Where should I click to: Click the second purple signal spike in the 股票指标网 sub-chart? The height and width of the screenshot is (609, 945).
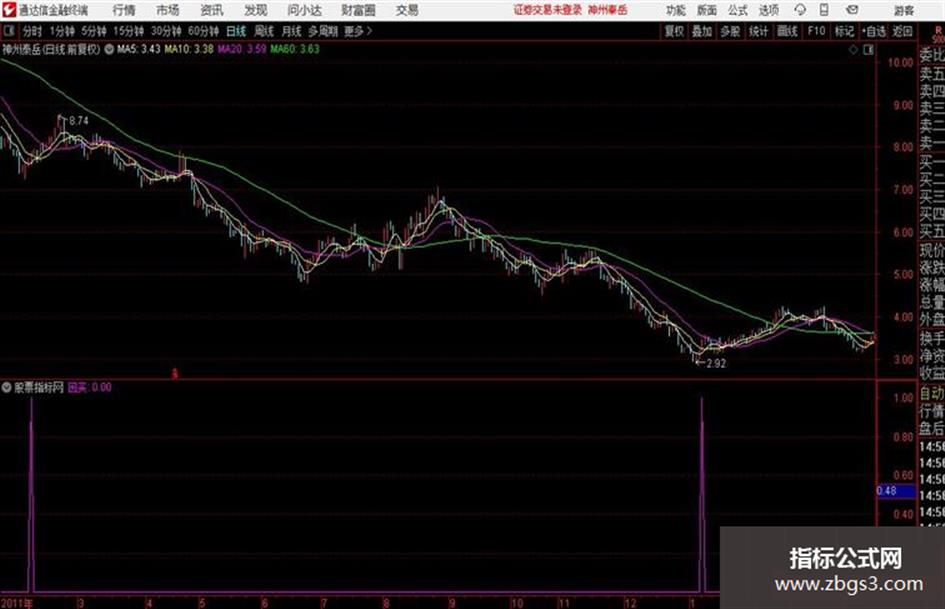pyautogui.click(x=702, y=494)
